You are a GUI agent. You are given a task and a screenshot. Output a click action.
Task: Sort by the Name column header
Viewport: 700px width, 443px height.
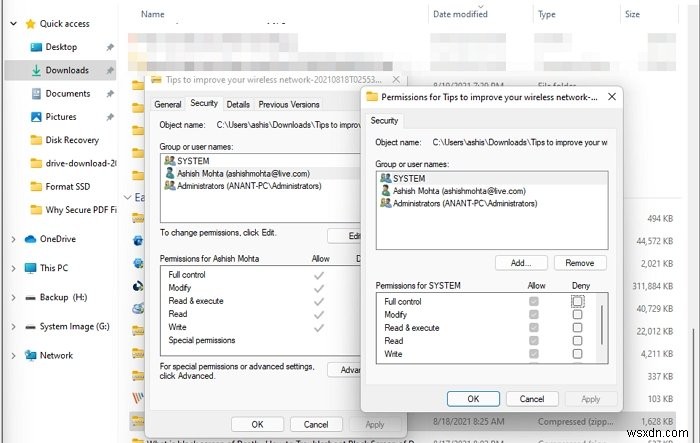coord(152,14)
